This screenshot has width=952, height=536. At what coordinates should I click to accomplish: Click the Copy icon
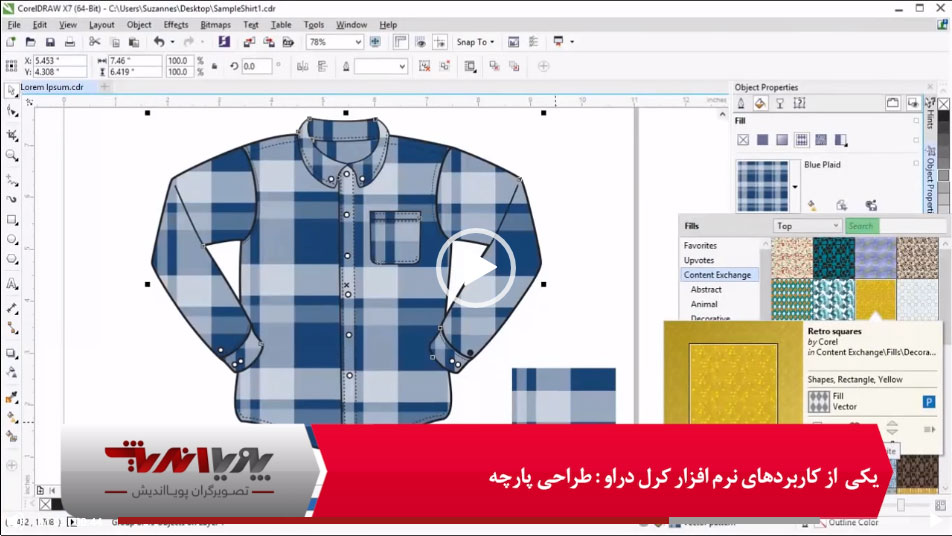(115, 42)
